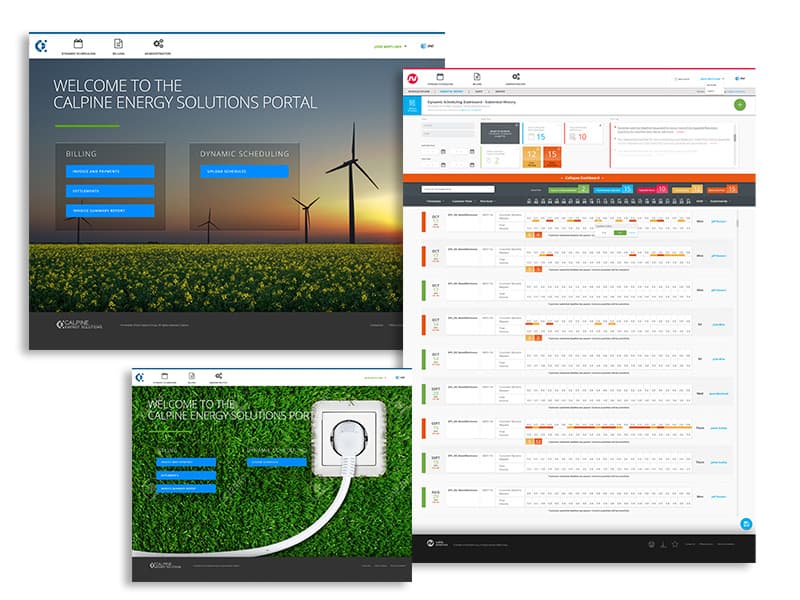The height and width of the screenshot is (600, 800).
Task: Click the smiley face icon in dashboard footer
Action: [x=651, y=544]
